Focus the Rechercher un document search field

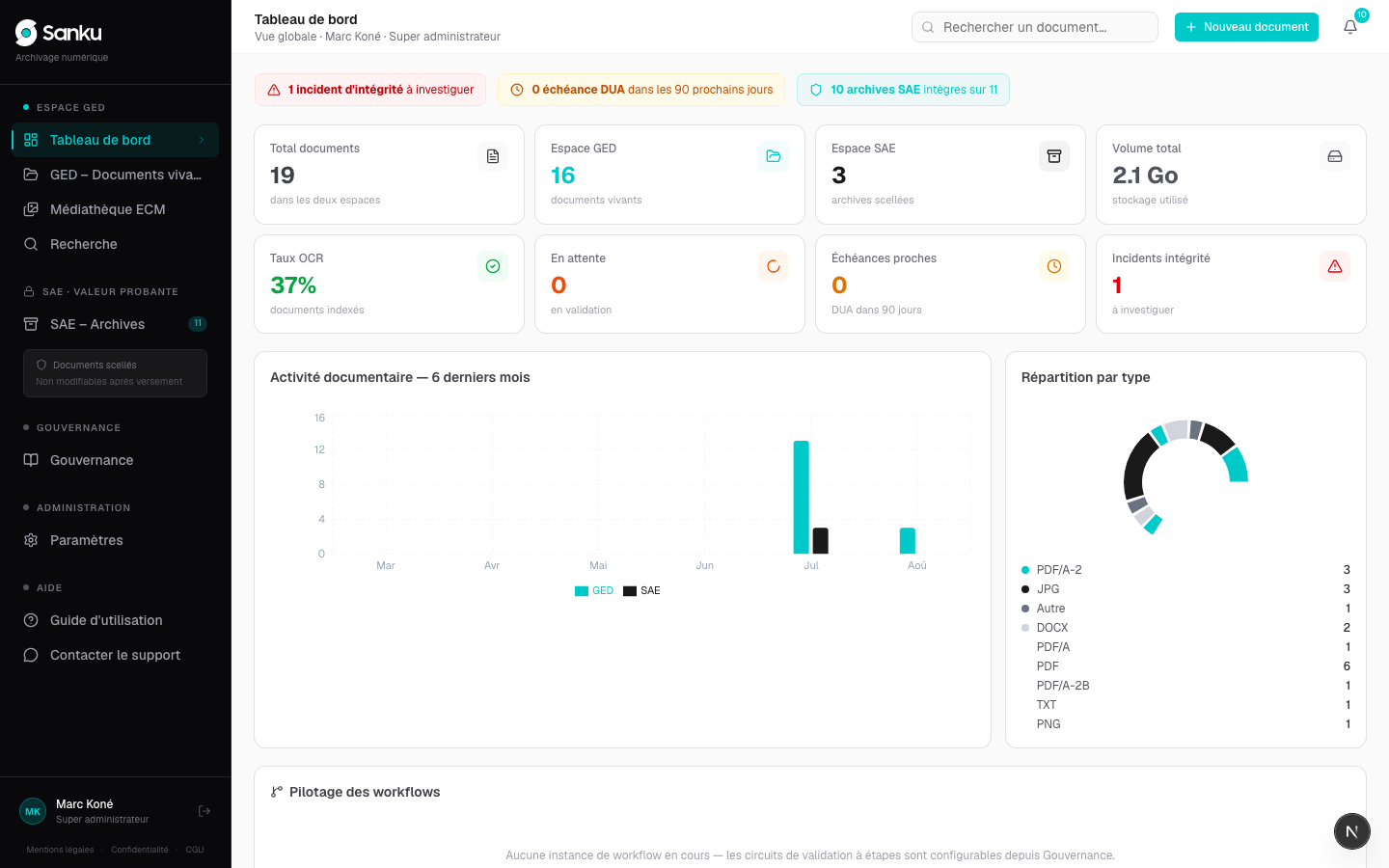(1035, 27)
